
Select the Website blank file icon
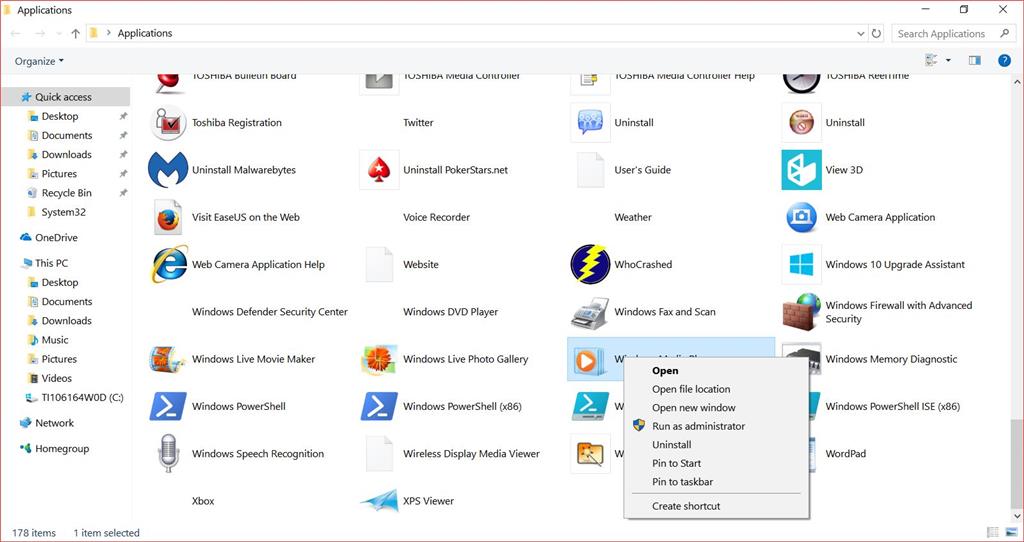379,264
